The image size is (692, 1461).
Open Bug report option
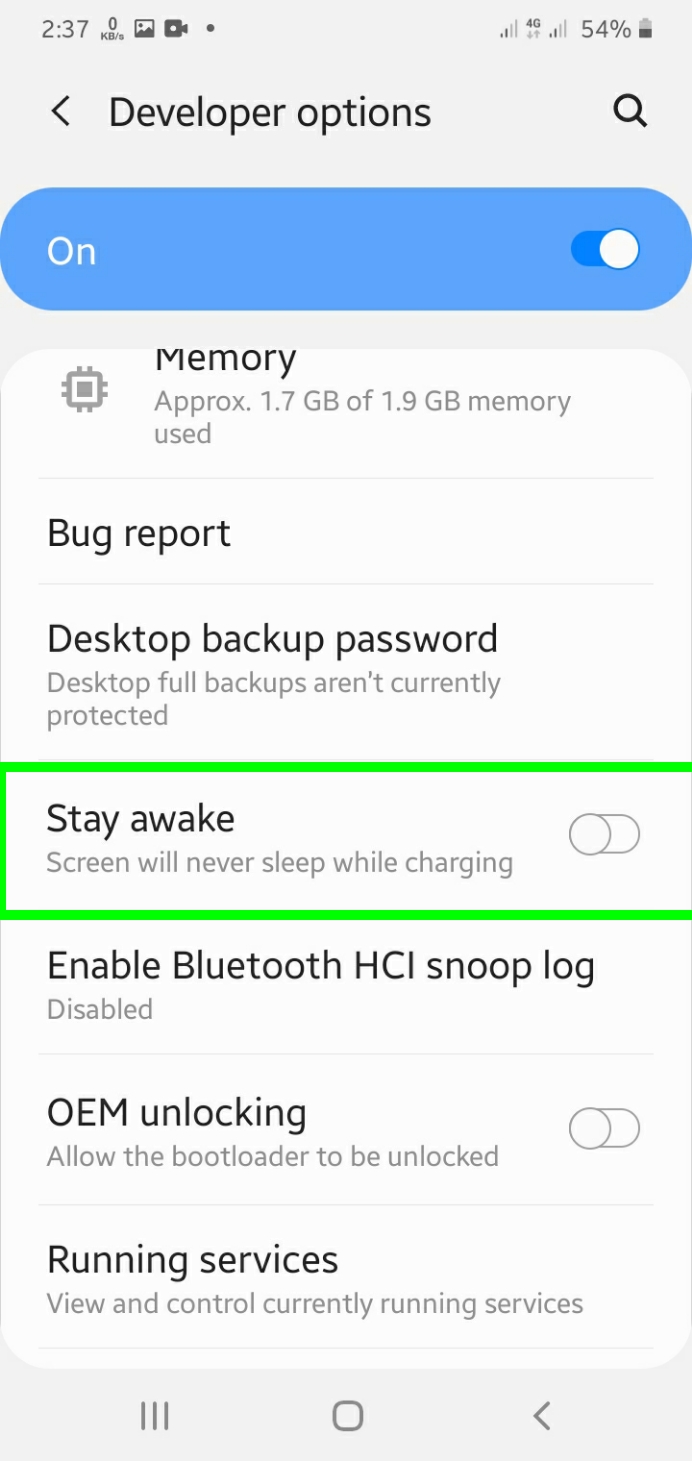(139, 533)
